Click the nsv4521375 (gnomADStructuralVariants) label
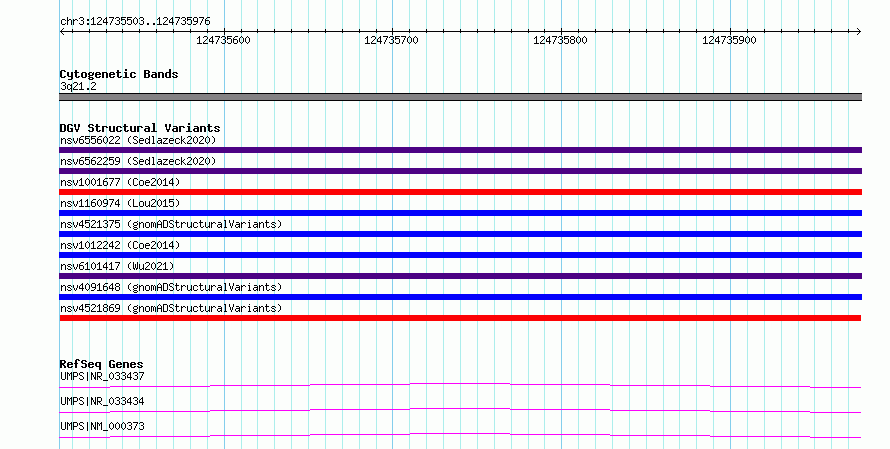The height and width of the screenshot is (449, 890). pyautogui.click(x=171, y=224)
